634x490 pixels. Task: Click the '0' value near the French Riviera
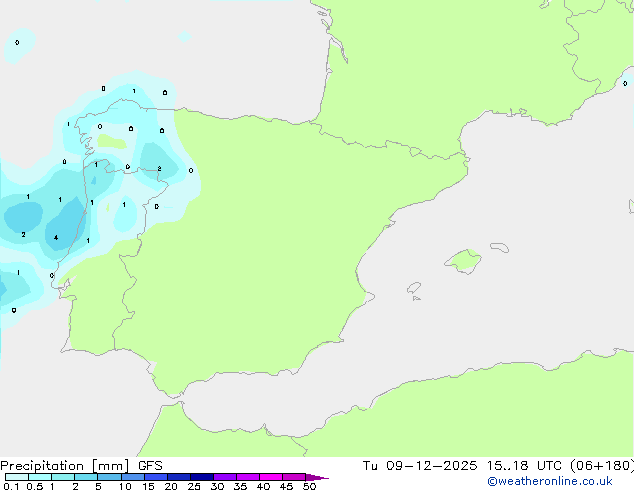(x=625, y=84)
